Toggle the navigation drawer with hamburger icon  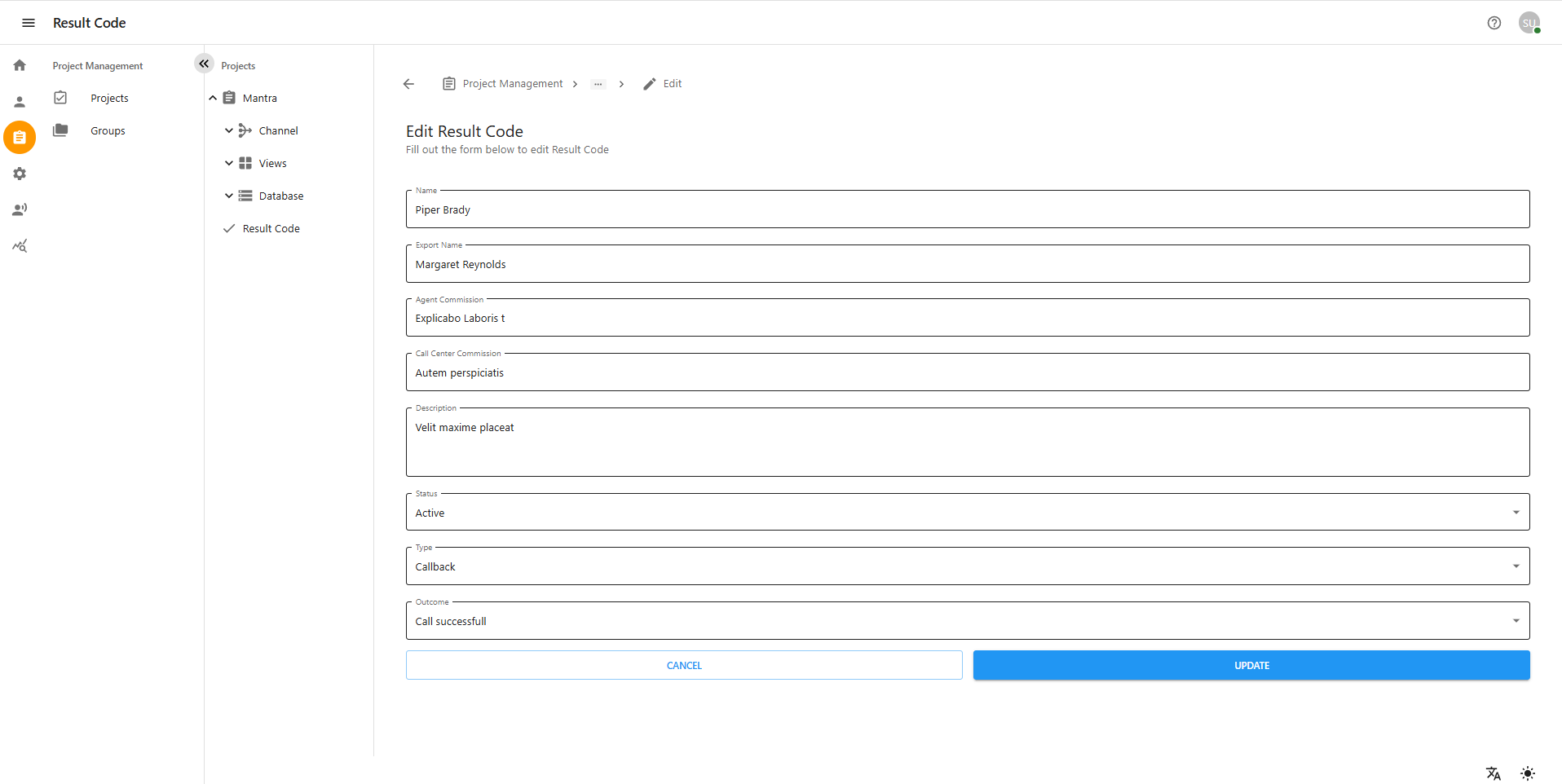coord(28,23)
